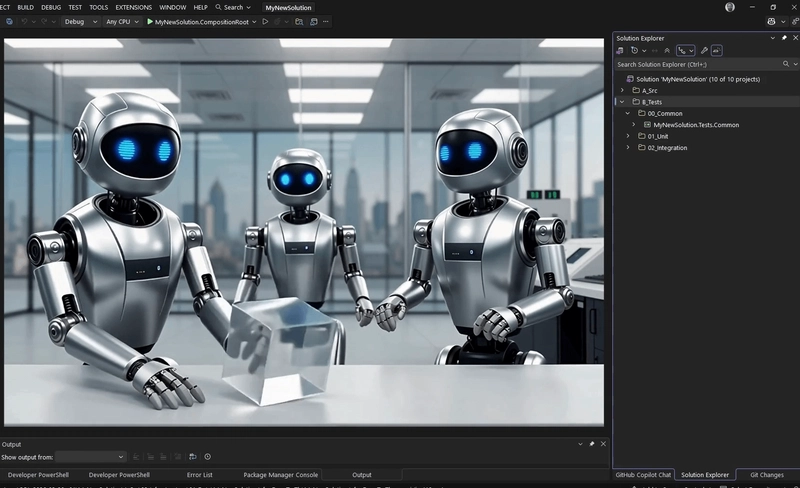Pin the Solution Explorer panel
Screen dimensions: 800x488
(784, 37)
